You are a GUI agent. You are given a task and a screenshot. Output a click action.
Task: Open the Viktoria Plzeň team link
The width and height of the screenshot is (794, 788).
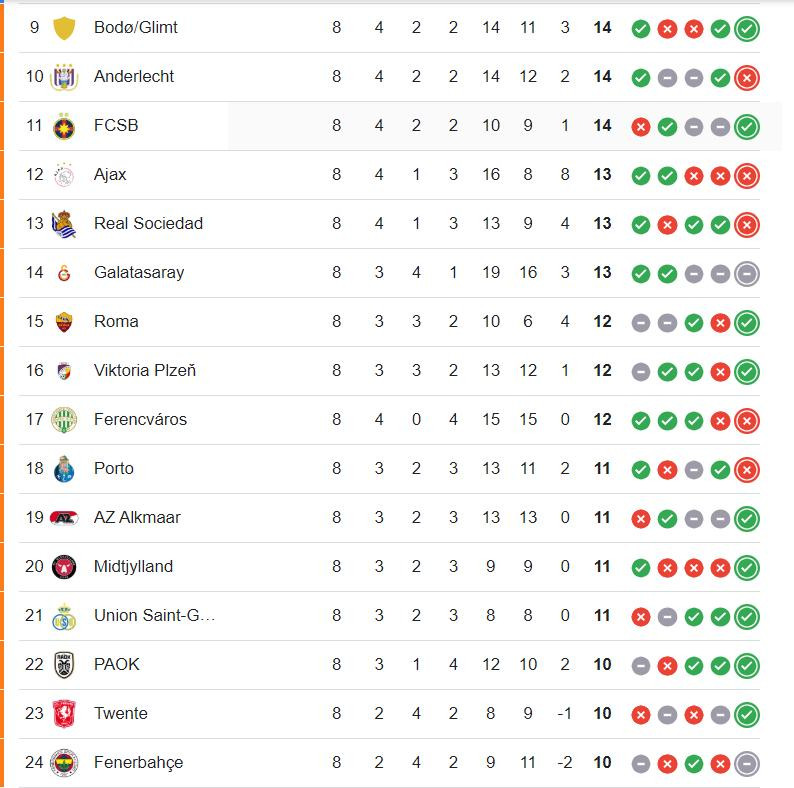click(x=145, y=370)
